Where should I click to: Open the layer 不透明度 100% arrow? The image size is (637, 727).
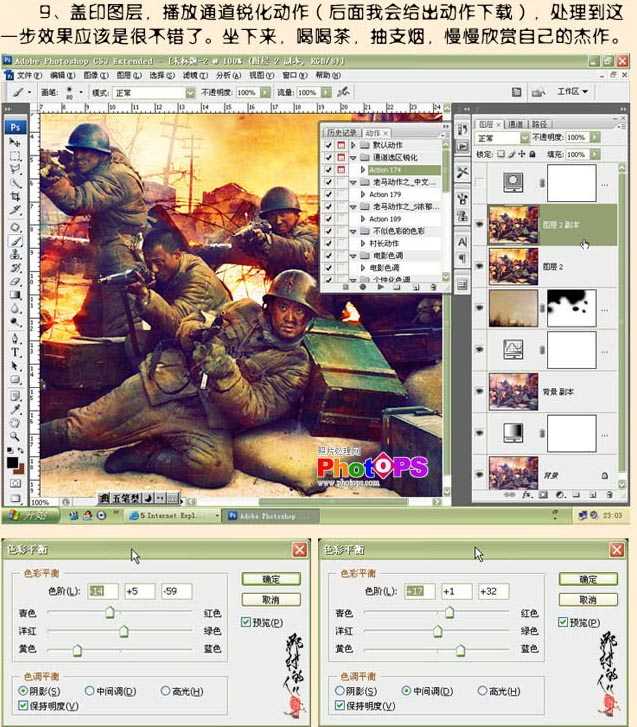click(x=595, y=137)
